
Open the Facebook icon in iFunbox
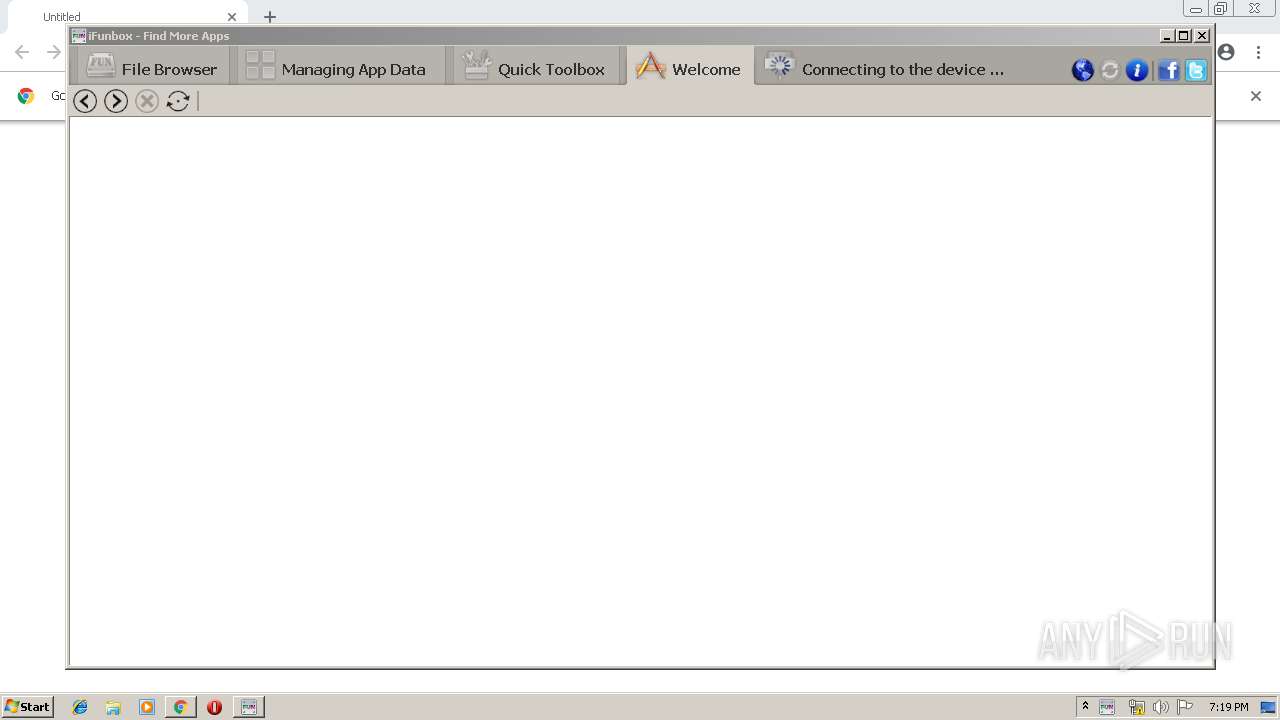tap(1169, 70)
